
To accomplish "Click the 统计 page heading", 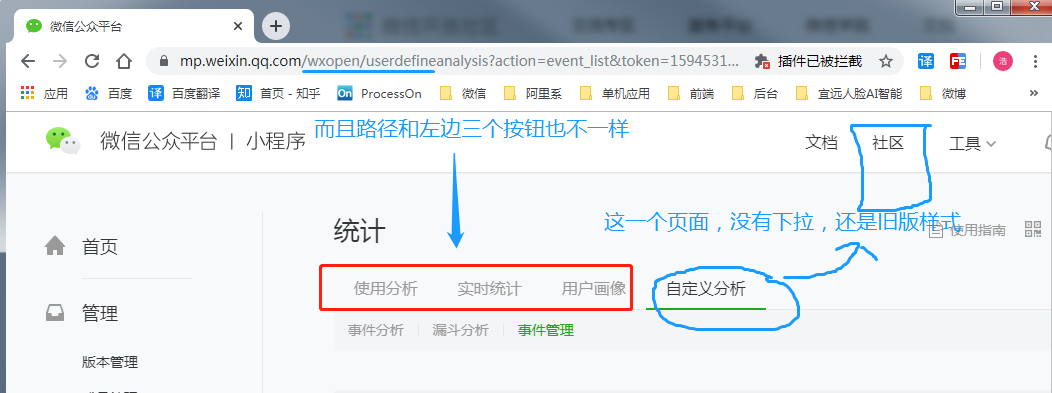I will (360, 232).
